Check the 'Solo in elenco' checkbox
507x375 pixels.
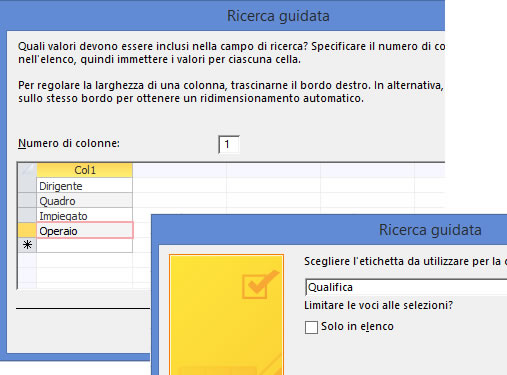[311, 327]
